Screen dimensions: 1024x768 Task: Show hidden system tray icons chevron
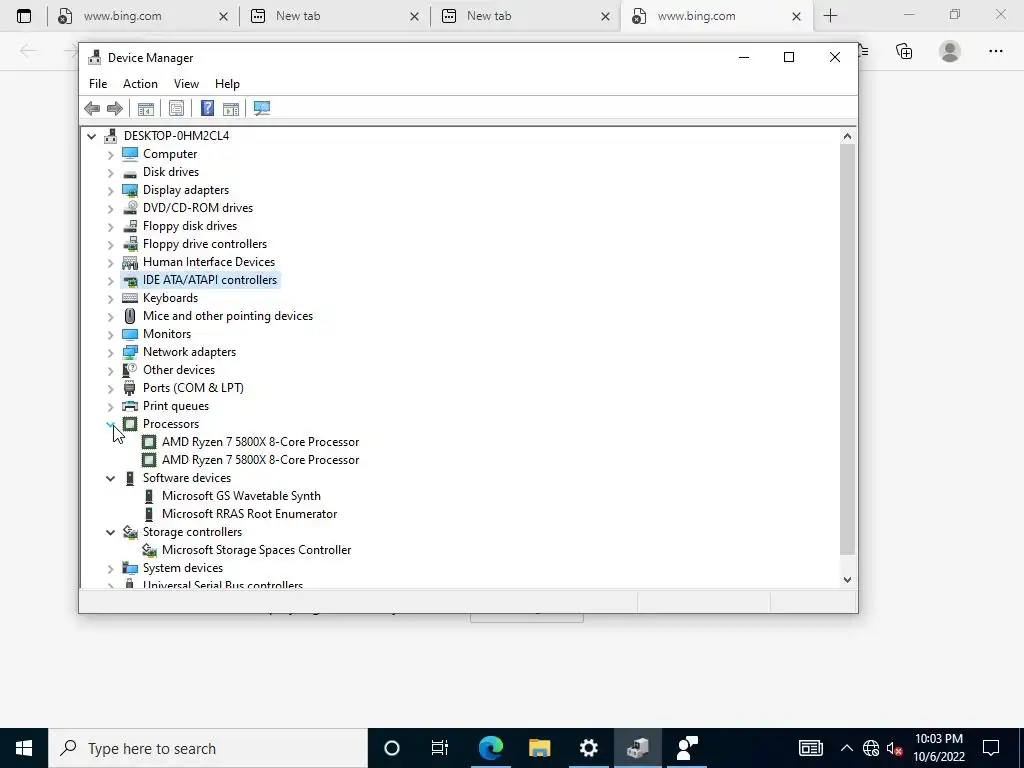846,748
